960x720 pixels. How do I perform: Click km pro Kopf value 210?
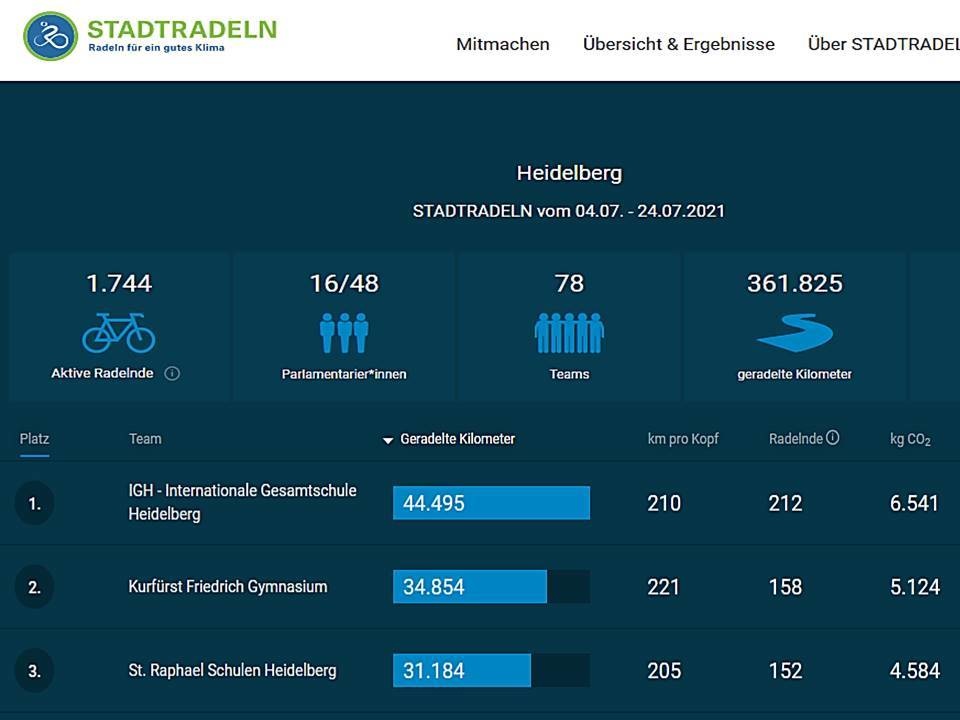(x=664, y=503)
